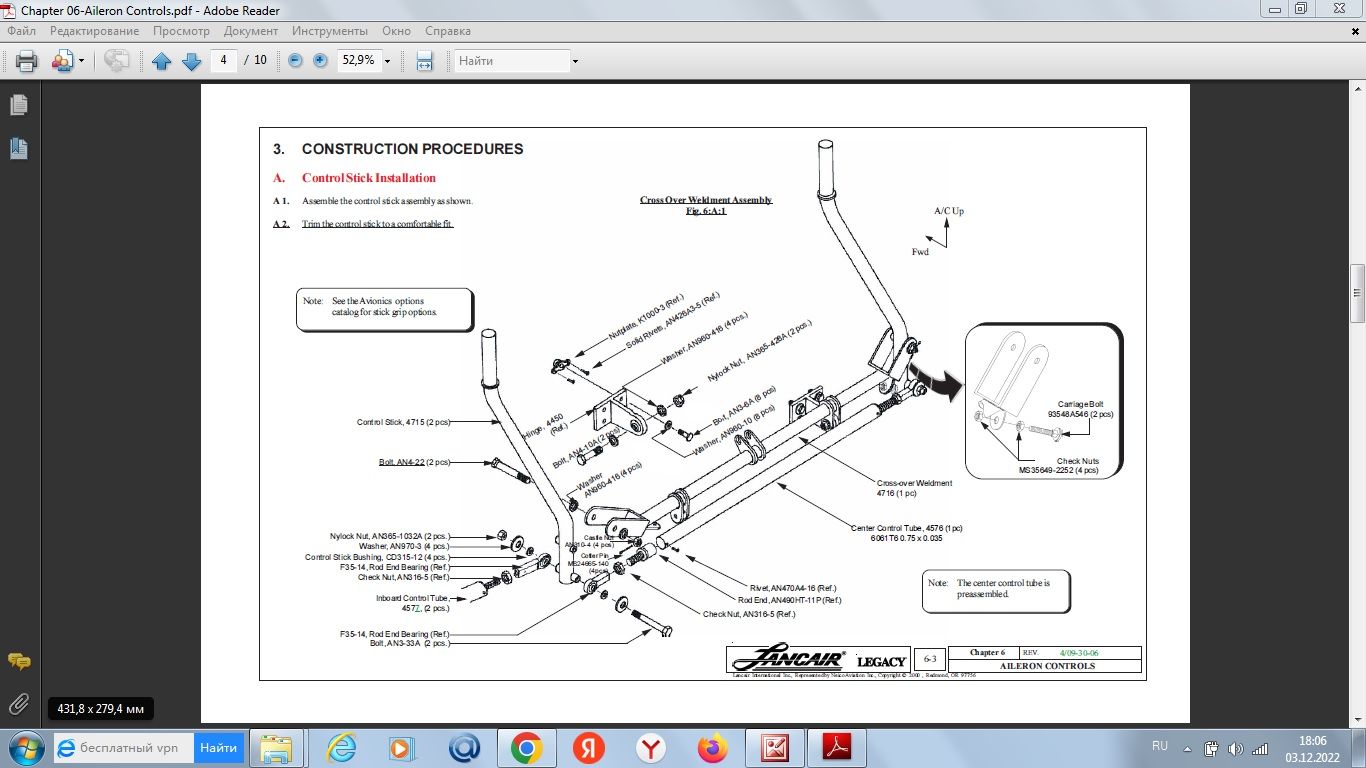The height and width of the screenshot is (768, 1366).
Task: Click the page number input field
Action: pyautogui.click(x=223, y=60)
